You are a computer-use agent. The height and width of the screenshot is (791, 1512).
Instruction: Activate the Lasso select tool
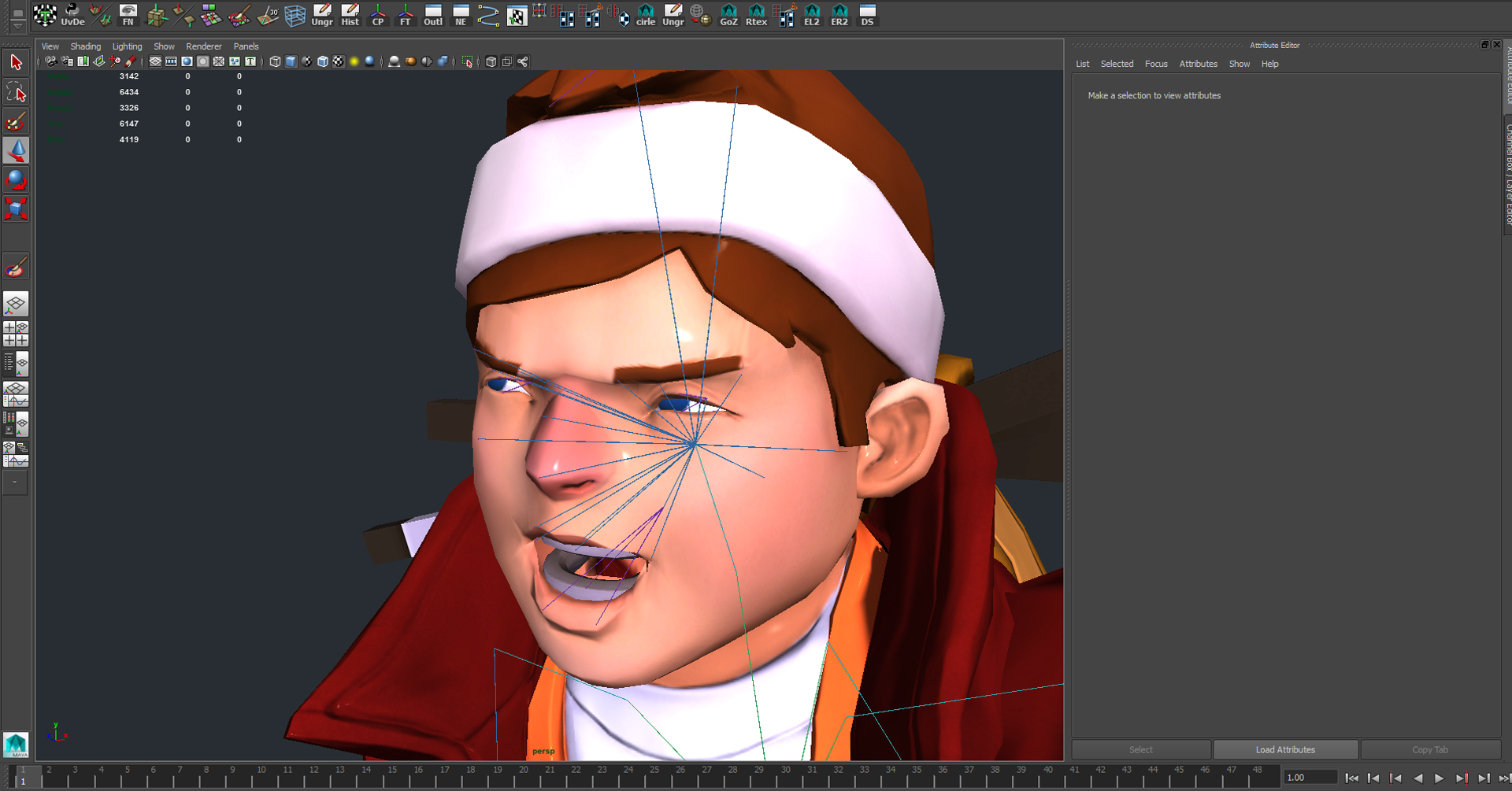[x=16, y=93]
